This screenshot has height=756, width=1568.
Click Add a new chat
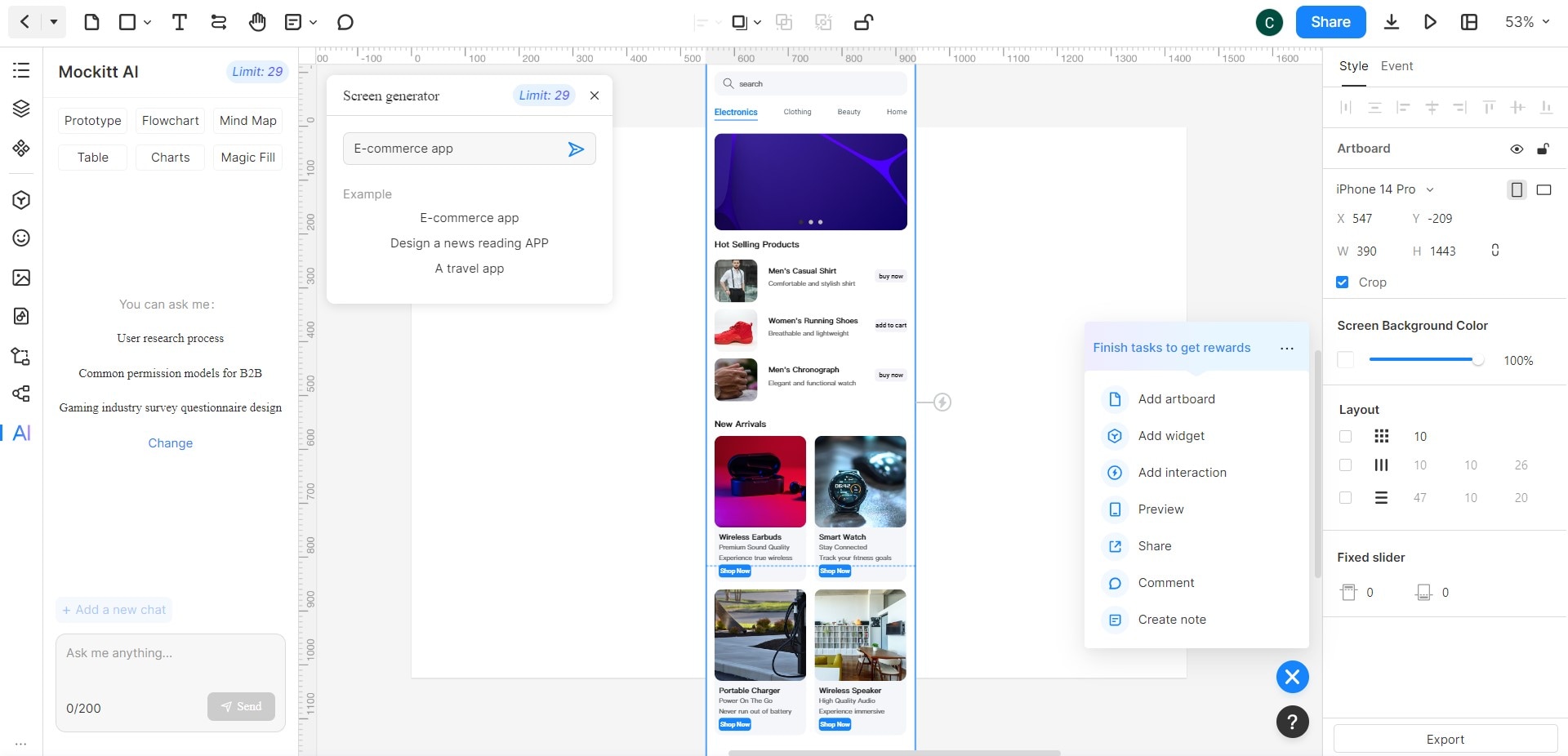pyautogui.click(x=114, y=610)
